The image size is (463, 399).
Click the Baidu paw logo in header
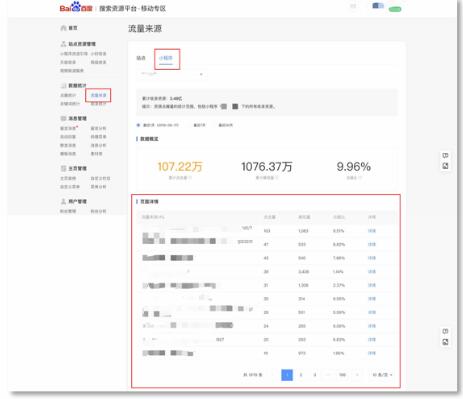pos(76,7)
